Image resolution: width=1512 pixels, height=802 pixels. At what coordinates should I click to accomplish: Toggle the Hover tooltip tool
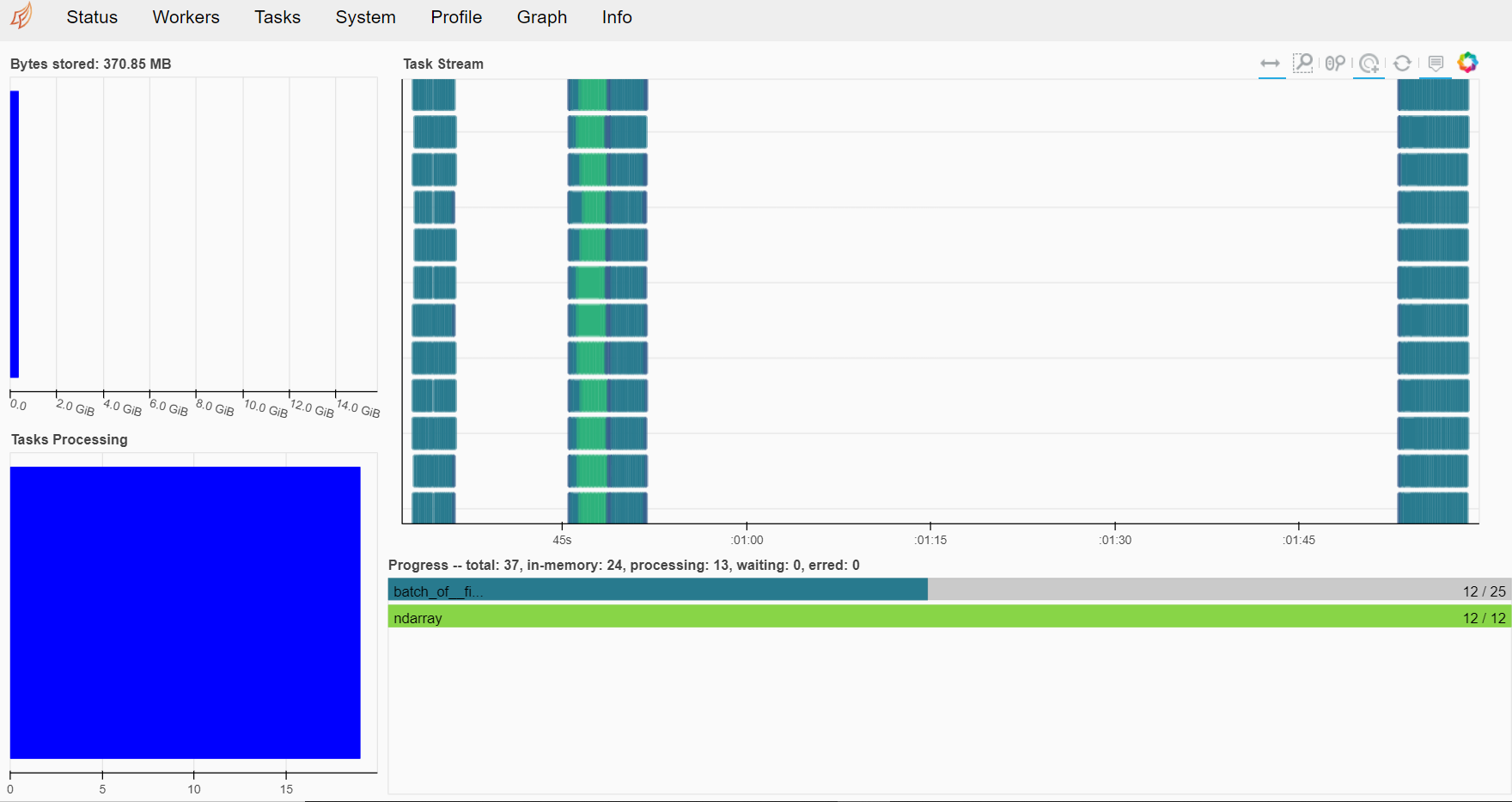tap(1436, 64)
